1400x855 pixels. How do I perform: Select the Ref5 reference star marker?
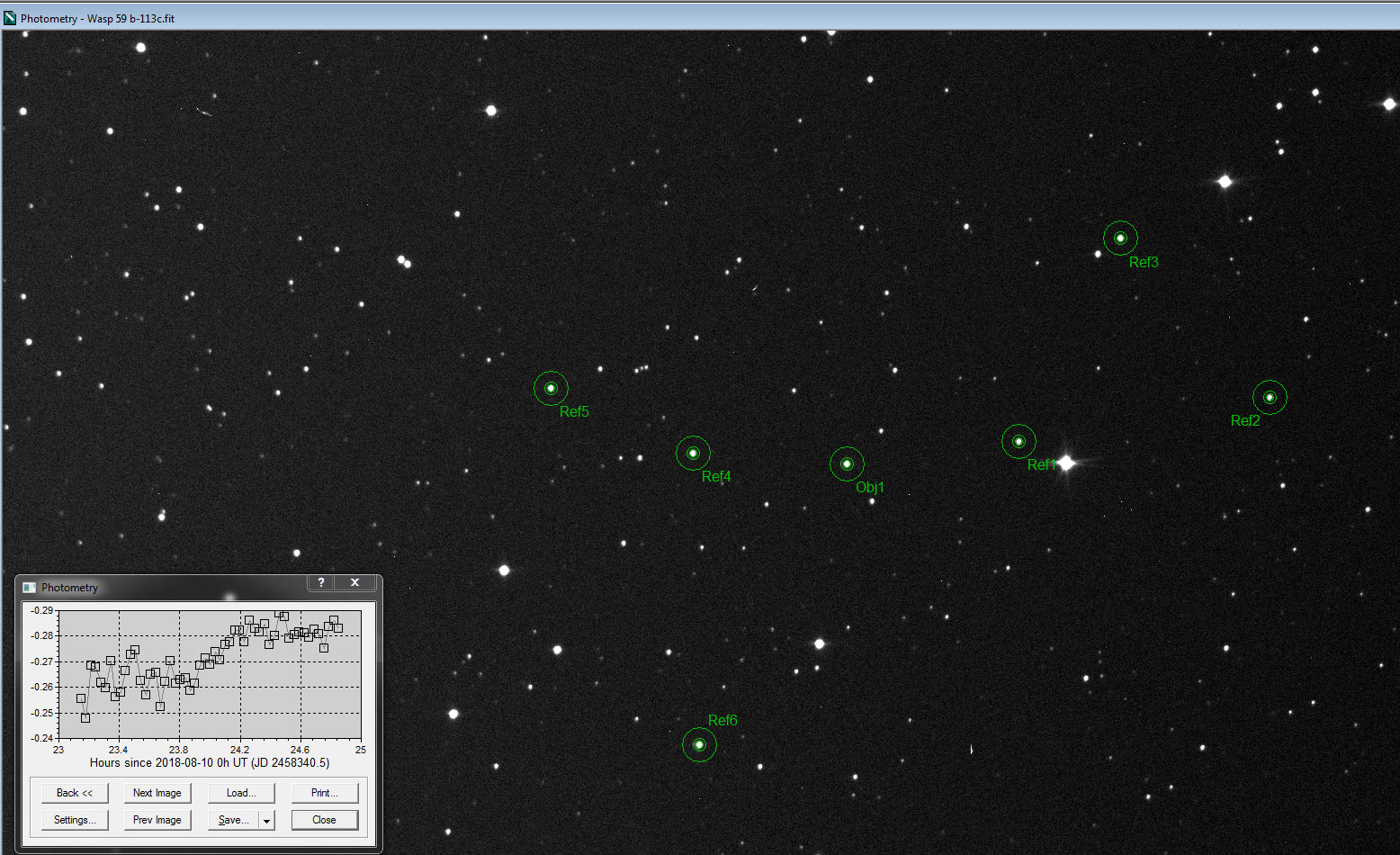[x=551, y=389]
